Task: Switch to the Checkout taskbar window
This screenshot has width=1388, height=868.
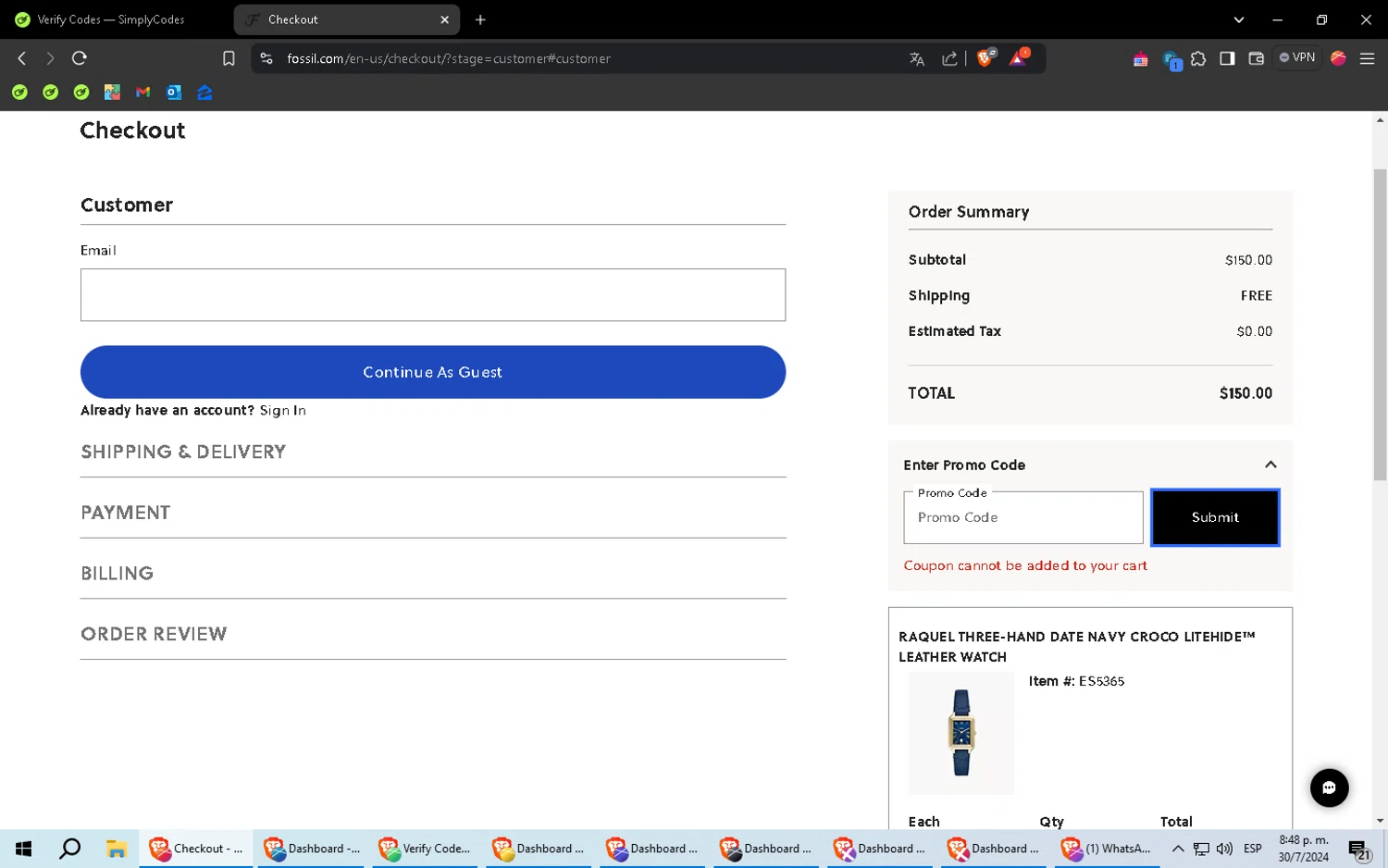Action: point(196,849)
